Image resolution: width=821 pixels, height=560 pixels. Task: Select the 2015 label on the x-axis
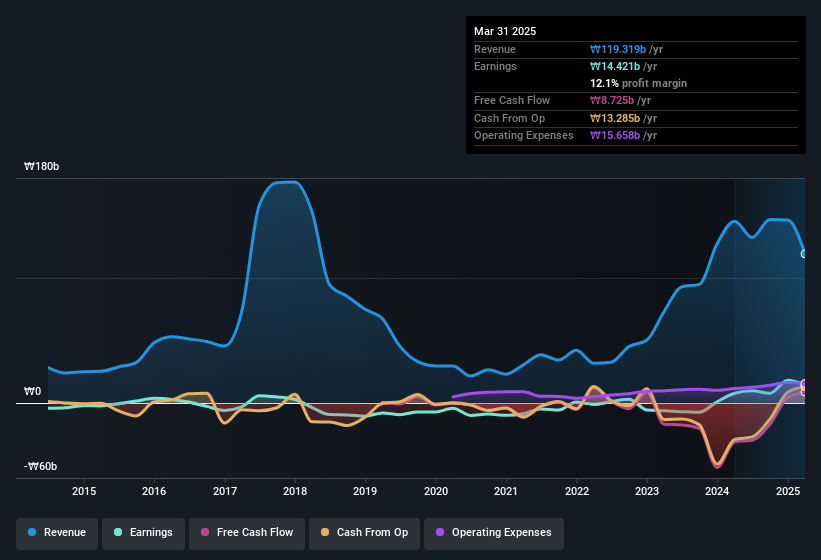[84, 491]
